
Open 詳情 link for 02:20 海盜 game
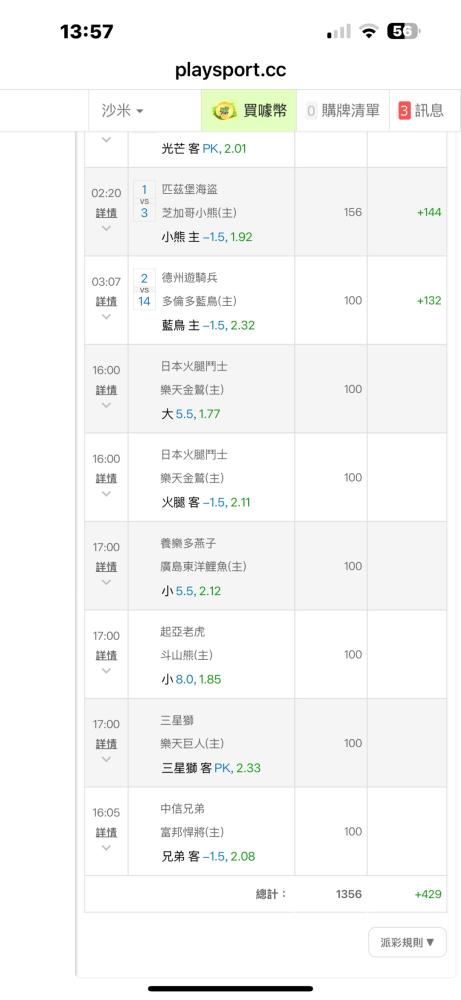click(106, 212)
